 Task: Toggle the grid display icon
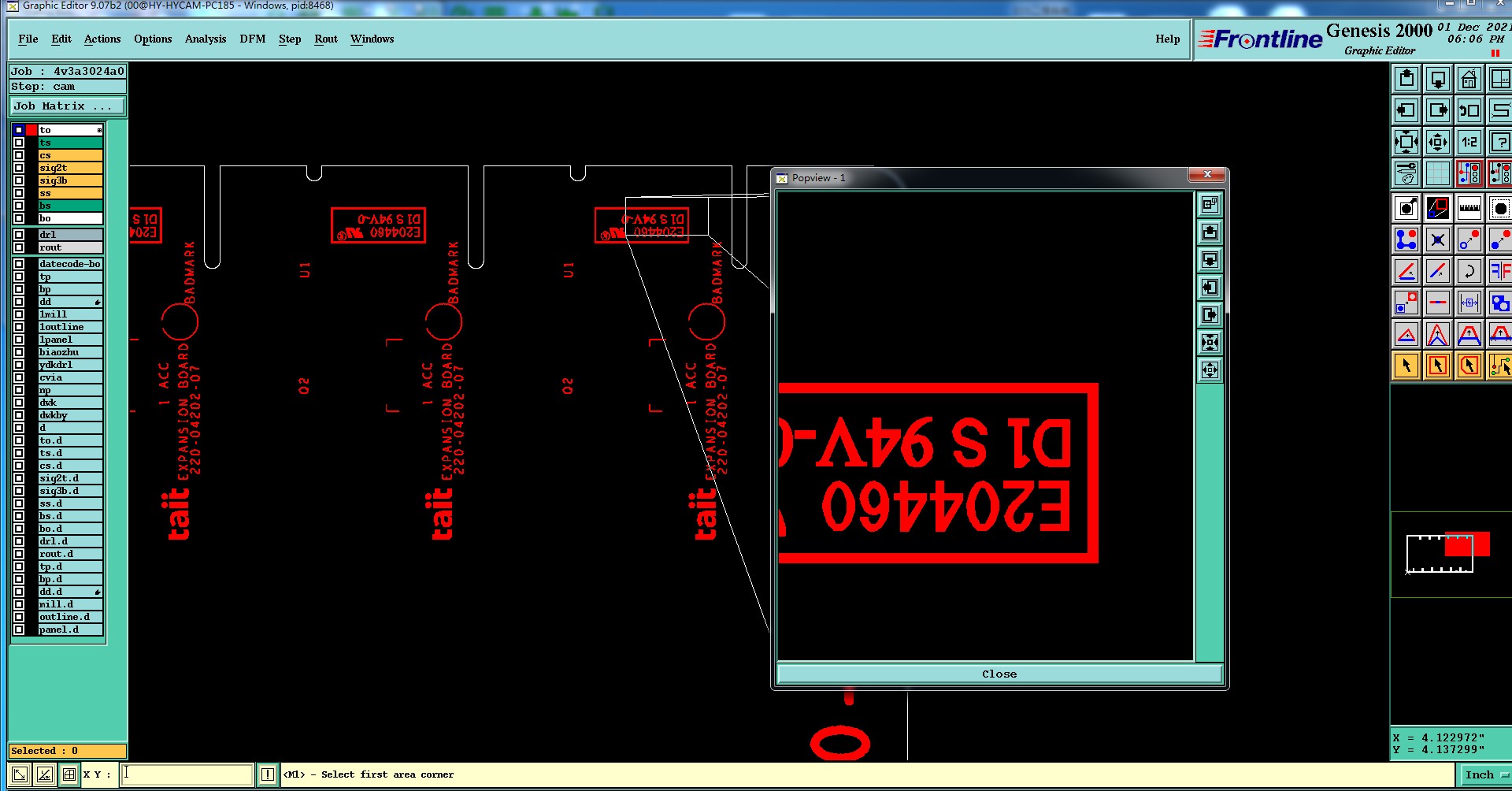pyautogui.click(x=1438, y=173)
